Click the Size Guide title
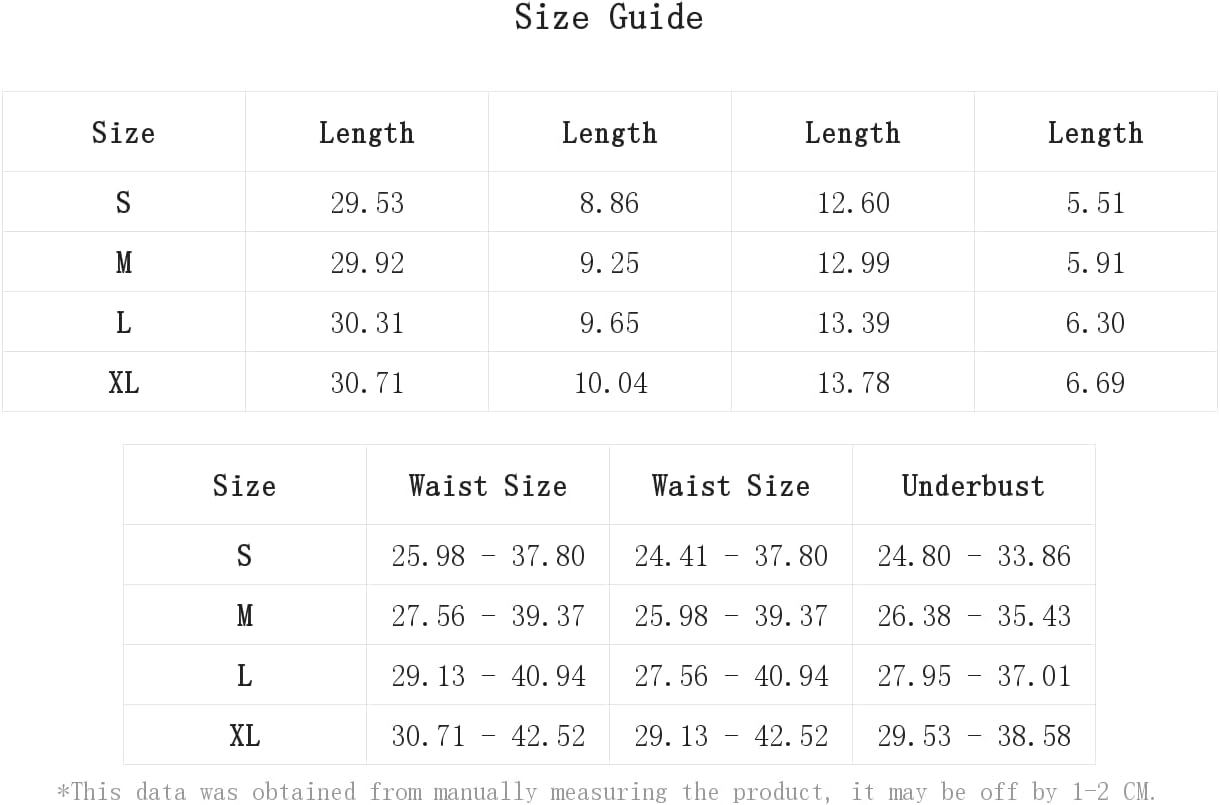The height and width of the screenshot is (805, 1220). [609, 17]
